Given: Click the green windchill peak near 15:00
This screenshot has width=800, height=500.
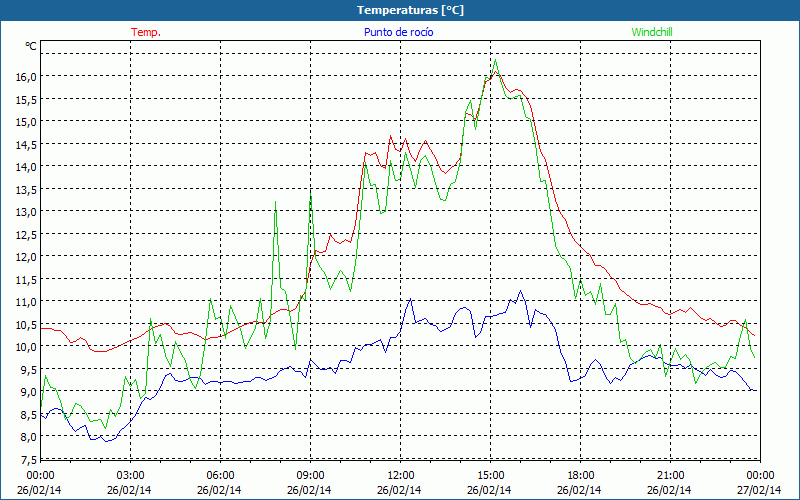Looking at the screenshot, I should (x=495, y=60).
